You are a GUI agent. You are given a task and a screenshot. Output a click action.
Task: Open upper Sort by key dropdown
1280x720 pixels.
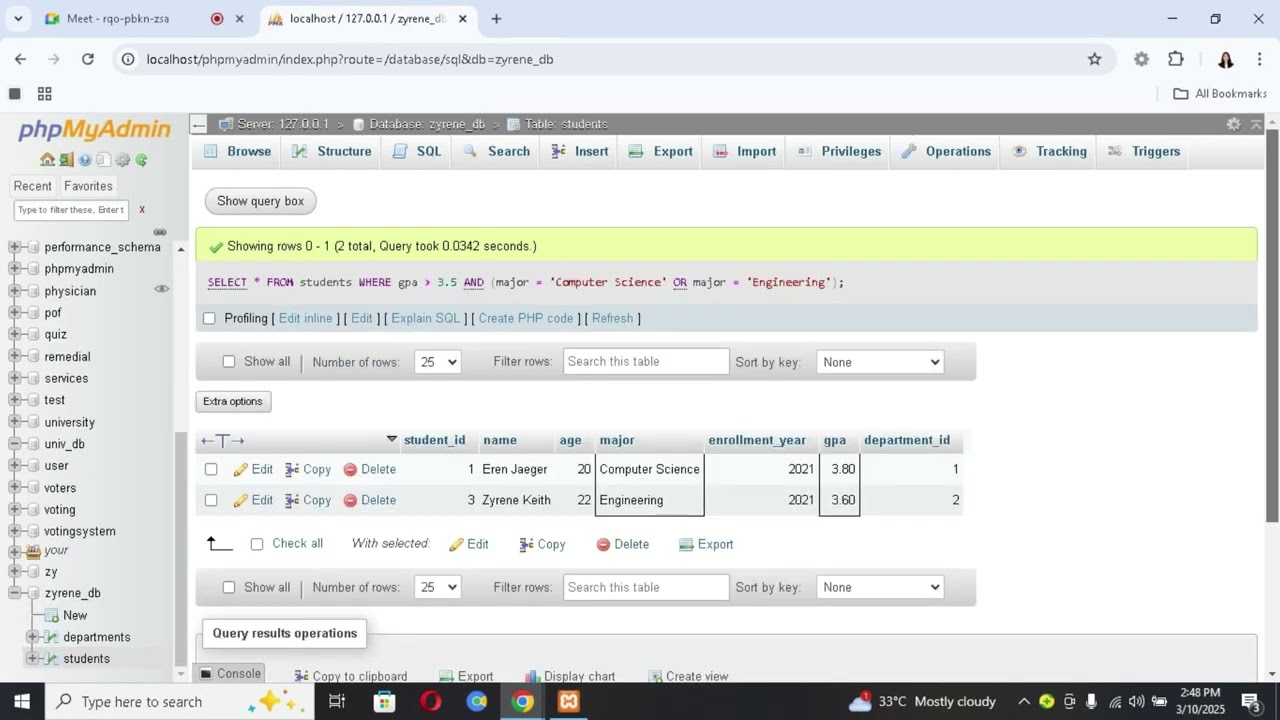click(x=880, y=362)
